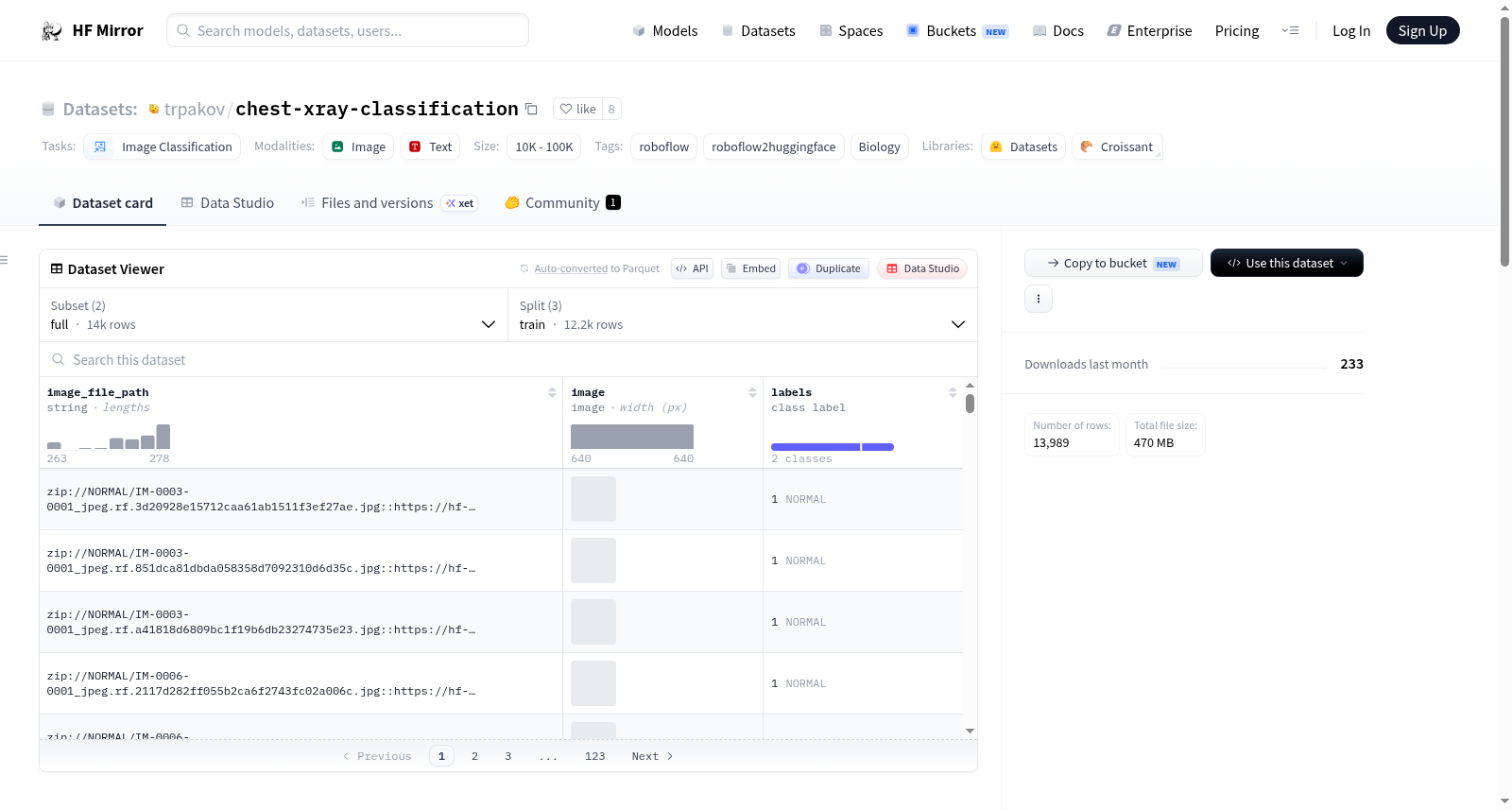Open the image thumbnail in the 3d20928e row
The height and width of the screenshot is (810, 1512).
tap(593, 499)
